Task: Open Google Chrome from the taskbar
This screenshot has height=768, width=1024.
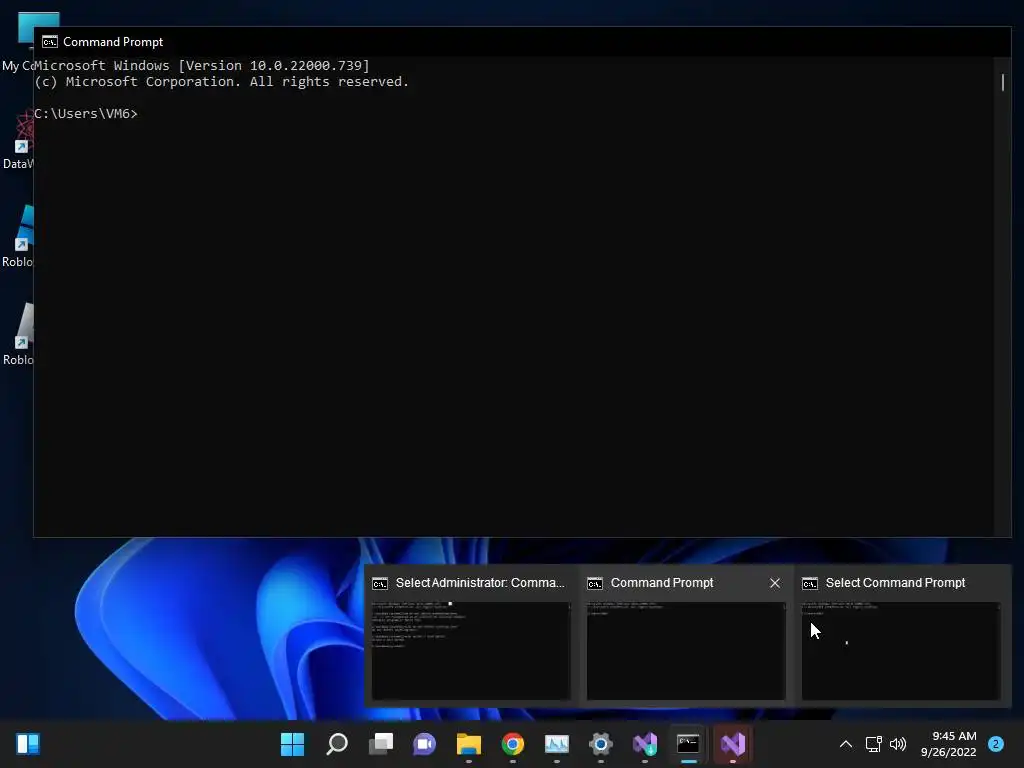Action: pos(513,744)
